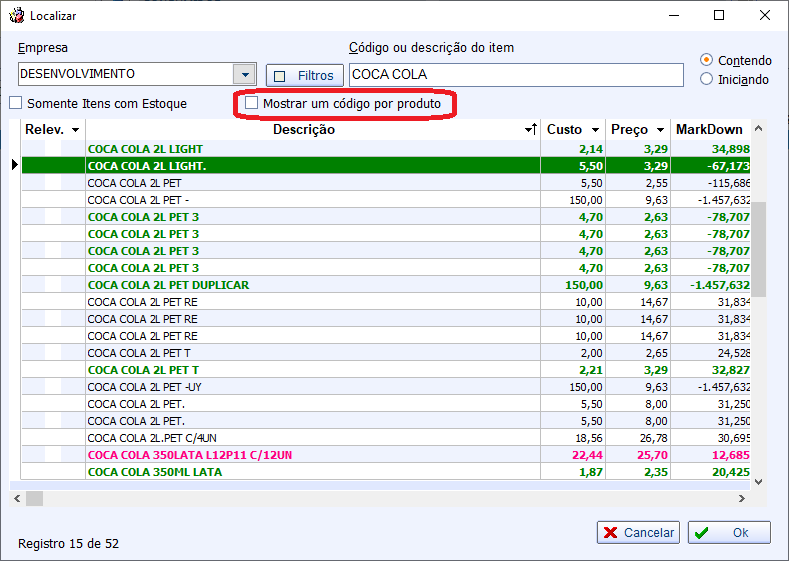
Task: Confirm with the Ok button
Action: (x=729, y=532)
